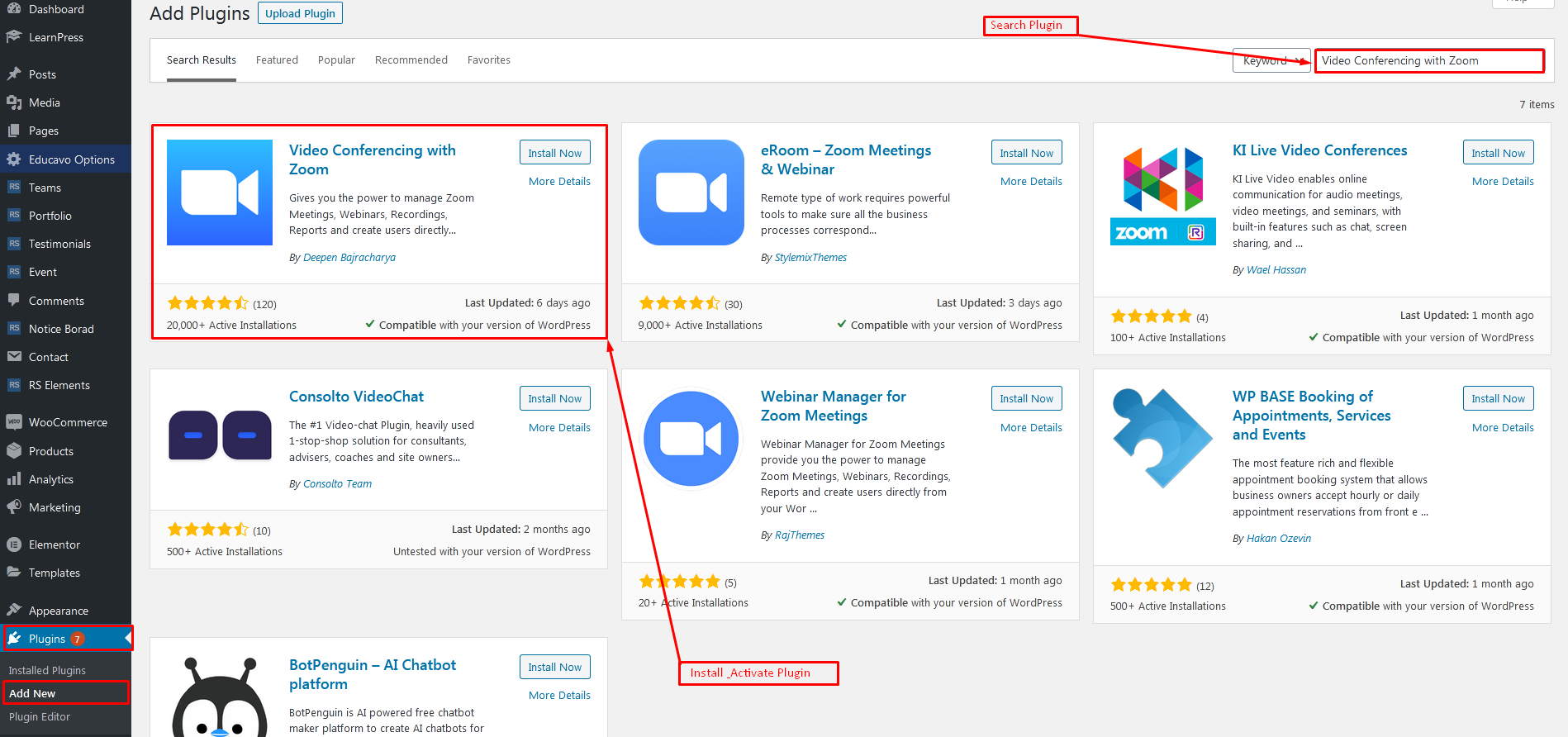Screen dimensions: 1568x737
Task: Click the Analytics bar chart icon
Action: (x=14, y=479)
